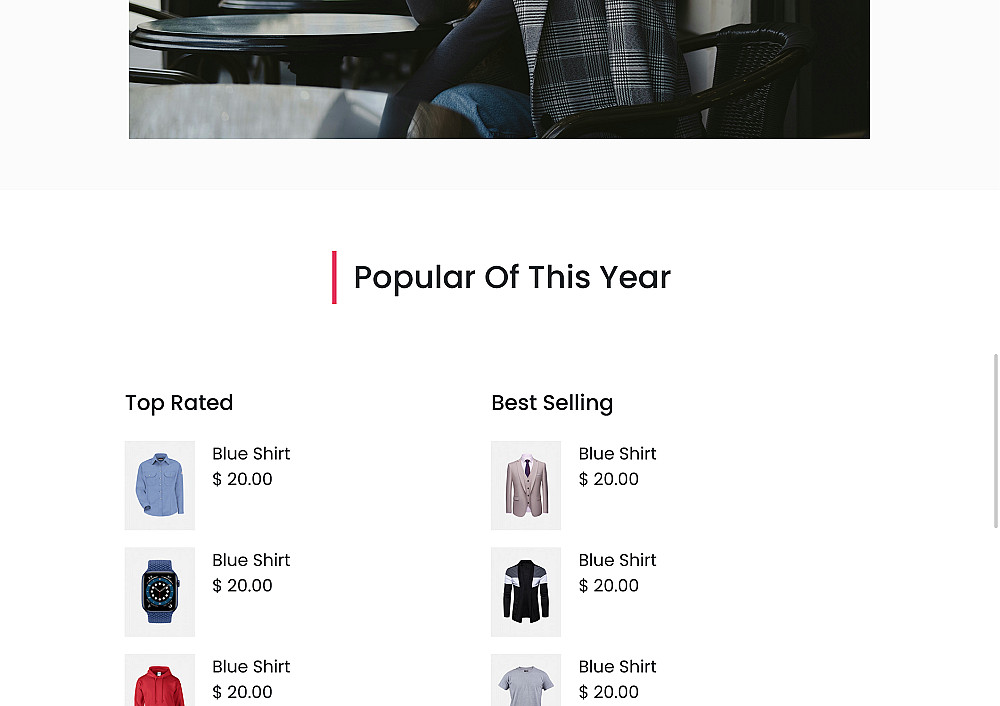The height and width of the screenshot is (706, 1000).
Task: Open the blue denim shirt thumbnail
Action: (159, 485)
